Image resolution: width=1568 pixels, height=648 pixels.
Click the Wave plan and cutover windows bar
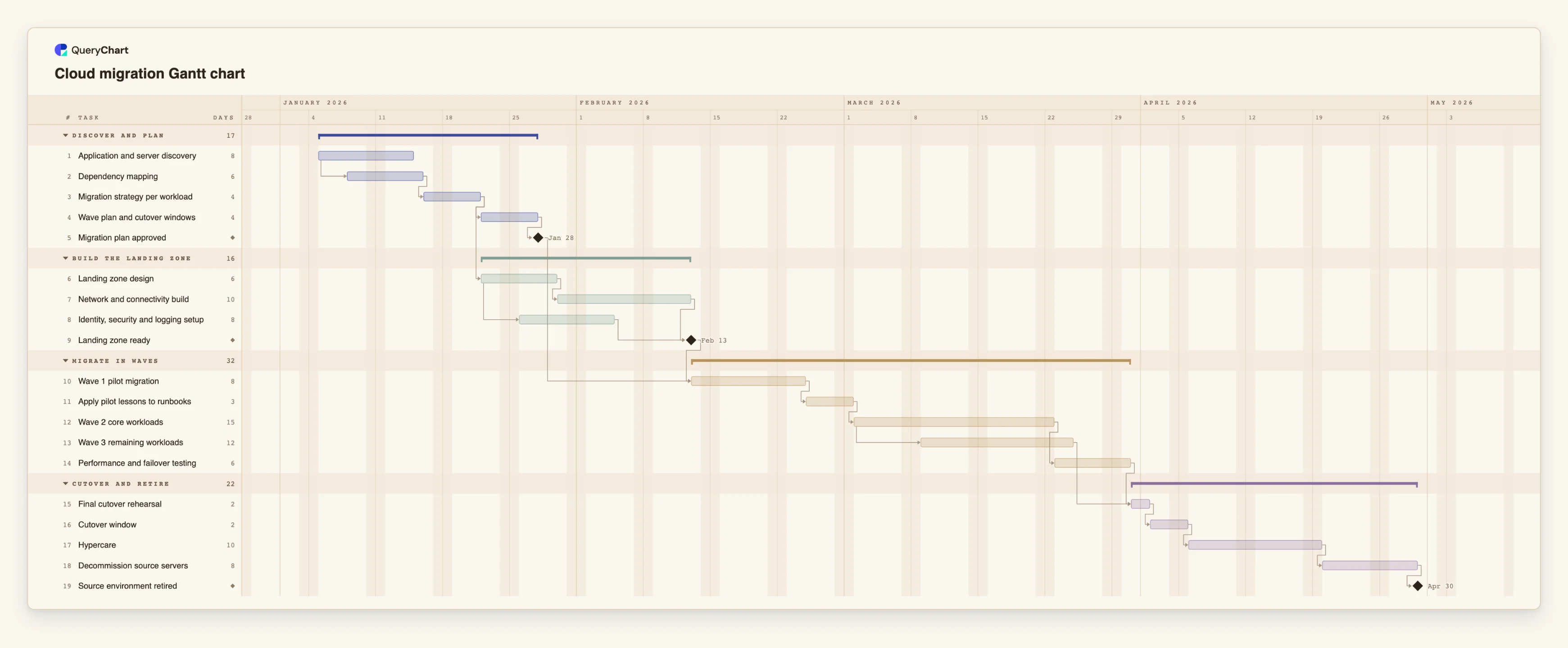point(509,217)
